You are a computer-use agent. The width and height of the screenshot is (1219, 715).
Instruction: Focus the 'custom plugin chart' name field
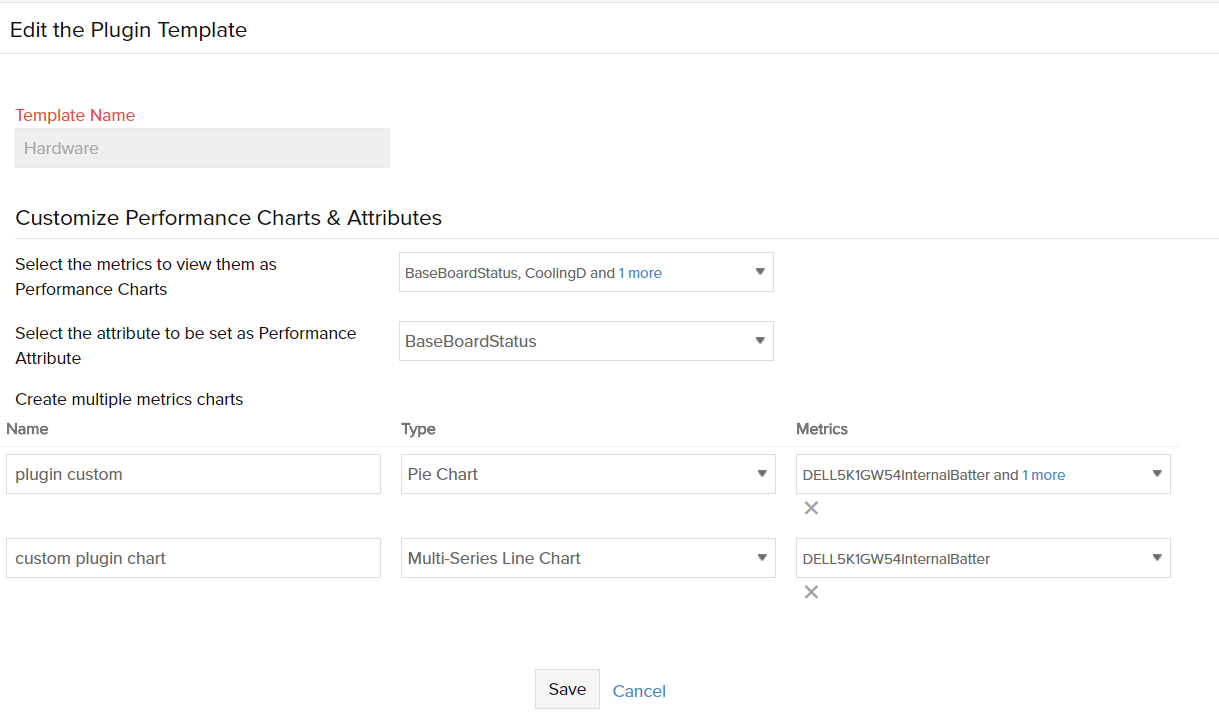click(193, 558)
